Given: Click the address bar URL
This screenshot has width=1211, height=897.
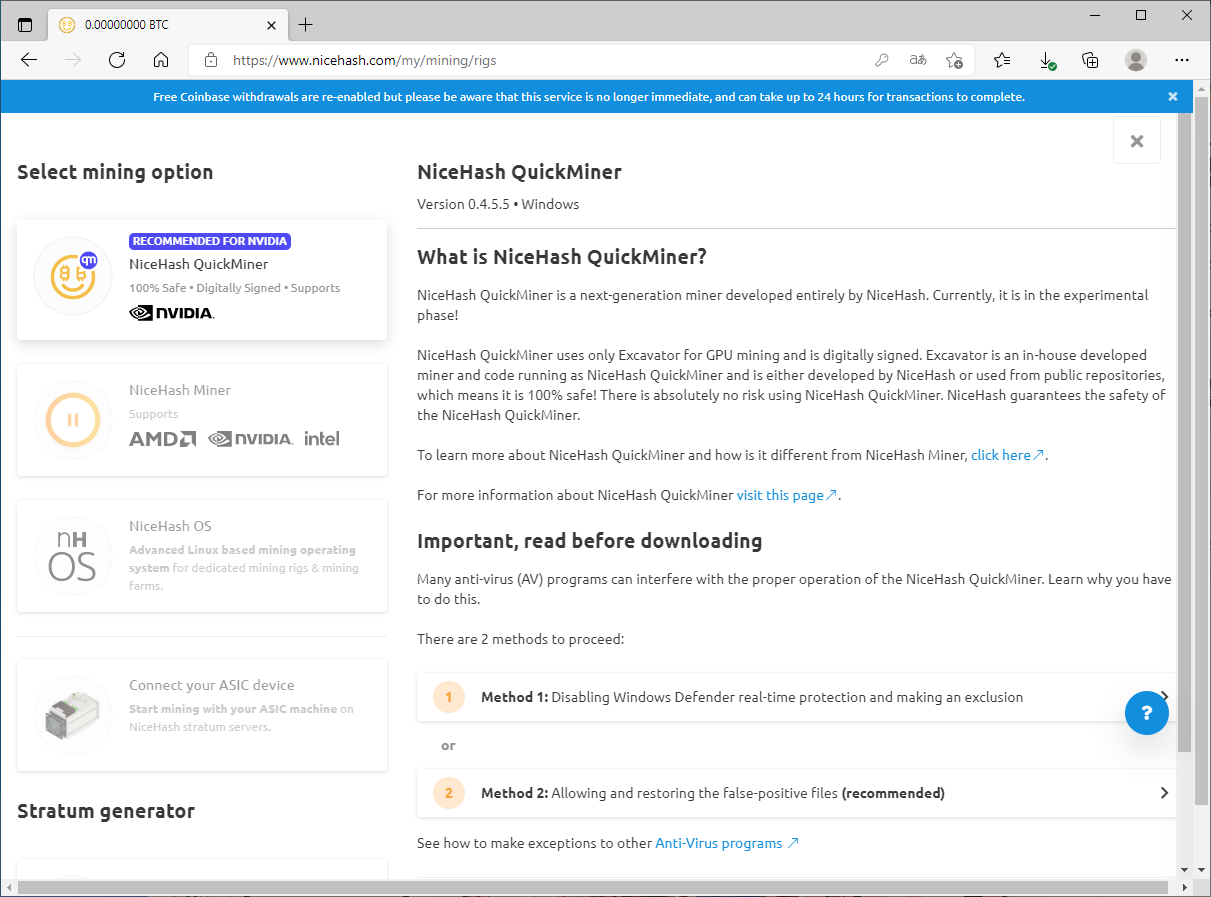Looking at the screenshot, I should coord(365,60).
